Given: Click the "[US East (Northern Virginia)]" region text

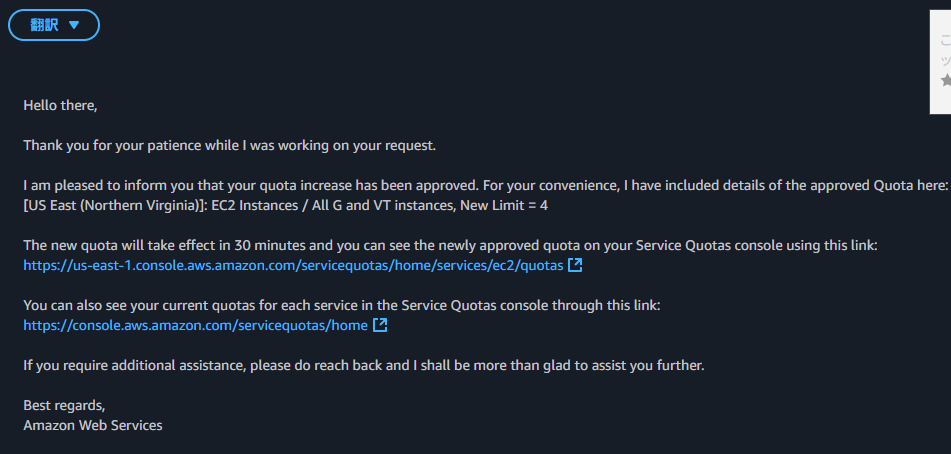Looking at the screenshot, I should (113, 205).
